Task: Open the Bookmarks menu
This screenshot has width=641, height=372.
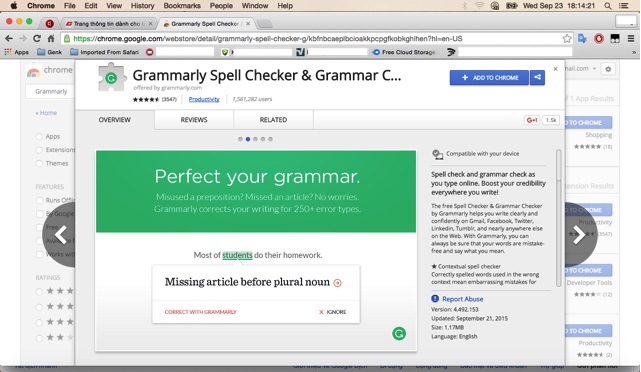Action: pyautogui.click(x=182, y=6)
